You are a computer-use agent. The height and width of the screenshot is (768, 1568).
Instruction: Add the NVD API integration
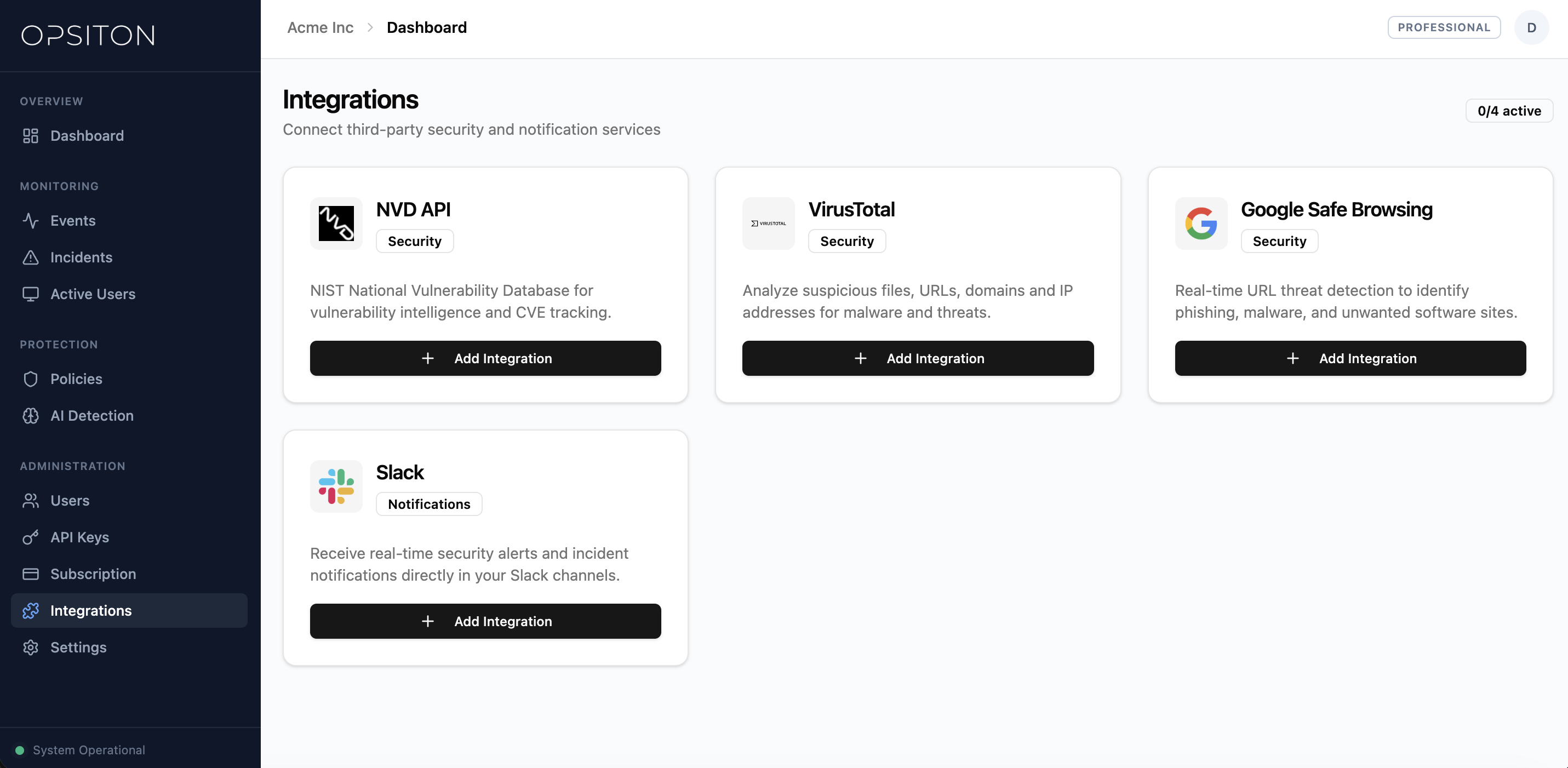[485, 358]
